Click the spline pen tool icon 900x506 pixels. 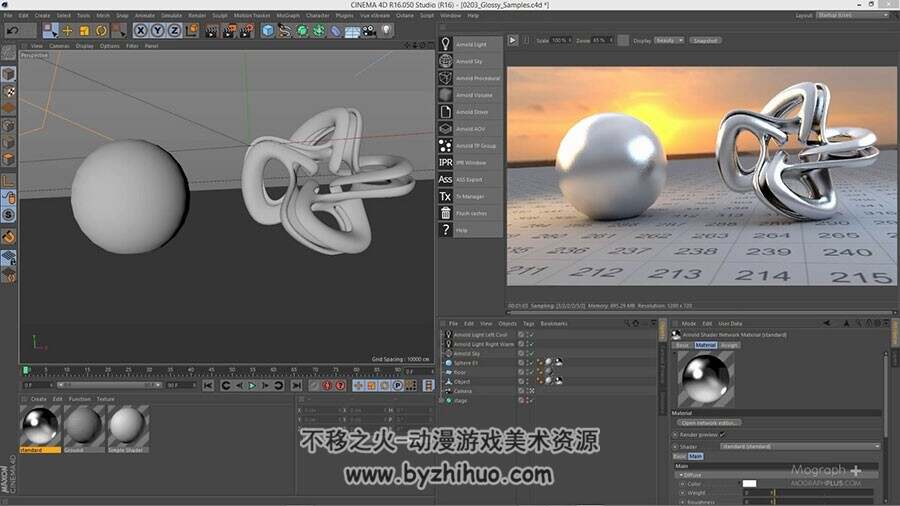285,30
